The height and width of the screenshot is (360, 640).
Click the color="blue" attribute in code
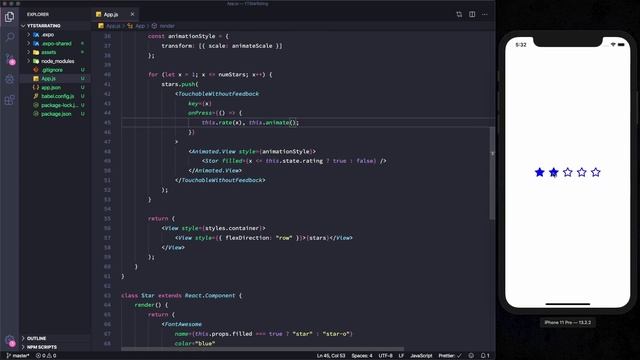coord(195,344)
